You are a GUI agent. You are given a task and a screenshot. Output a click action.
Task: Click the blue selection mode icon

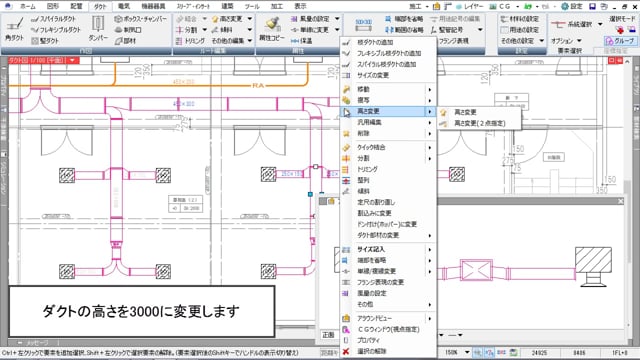[631, 30]
